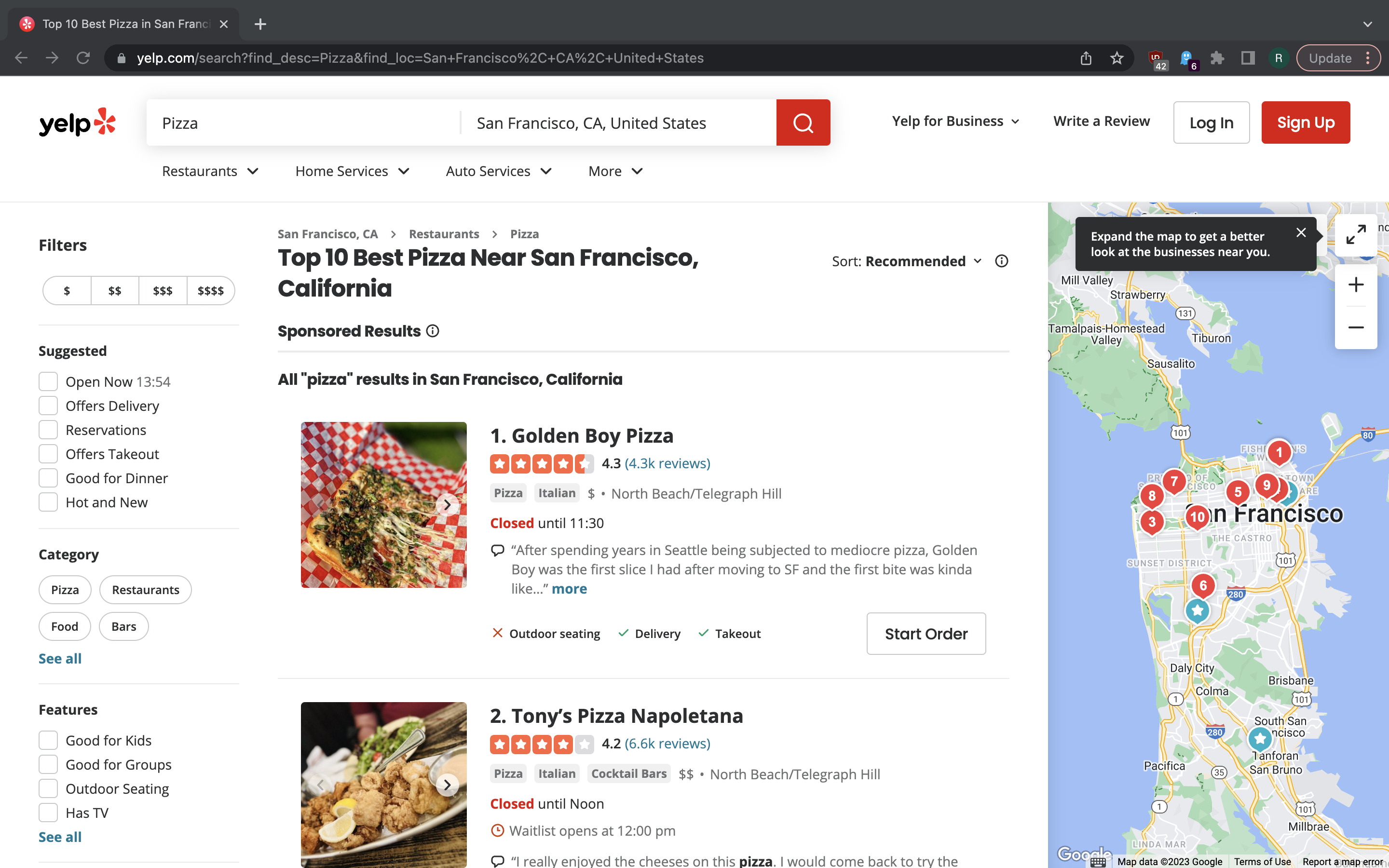Show next photo for Tony's Pizza Napoletana

447,785
